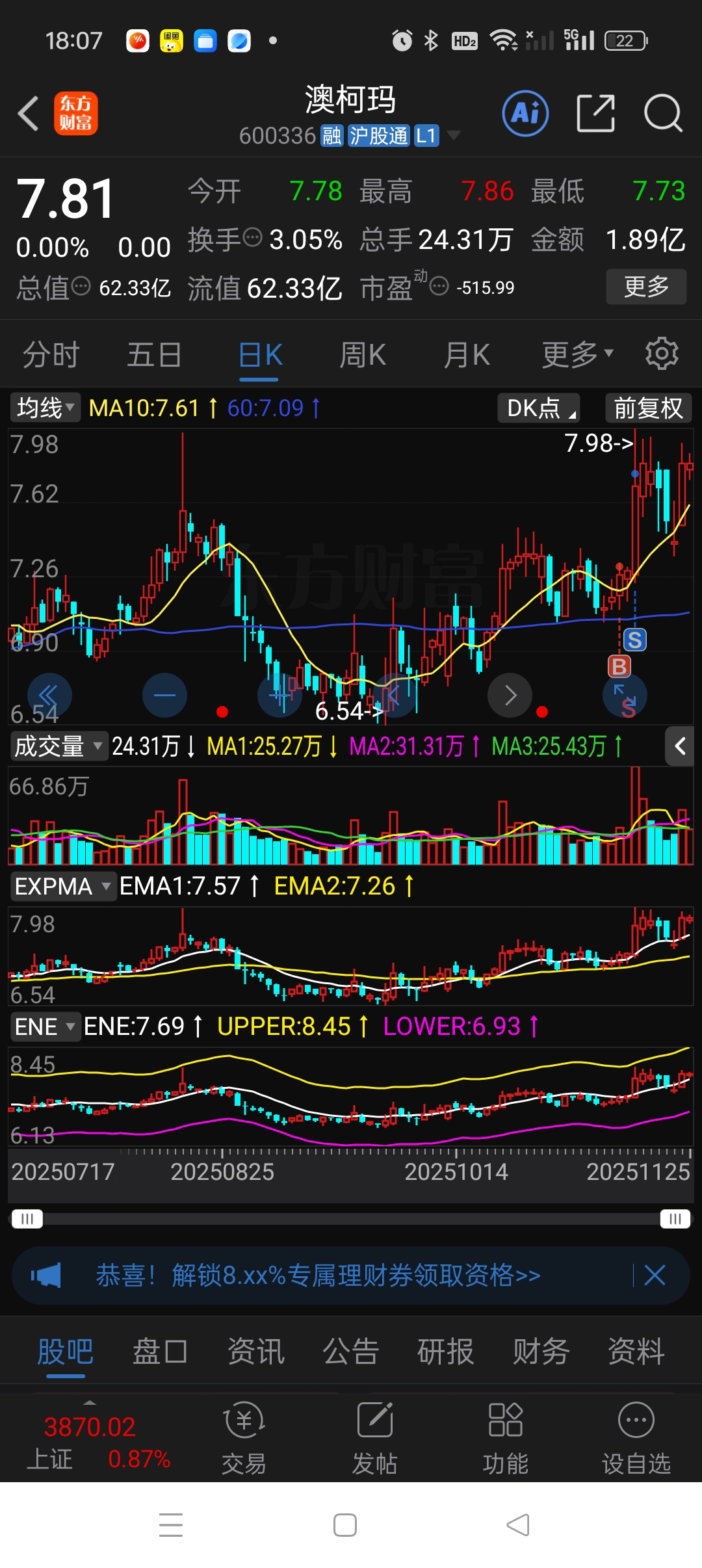The height and width of the screenshot is (1568, 702).
Task: Change the 前复权 adjustment mode
Action: click(648, 408)
